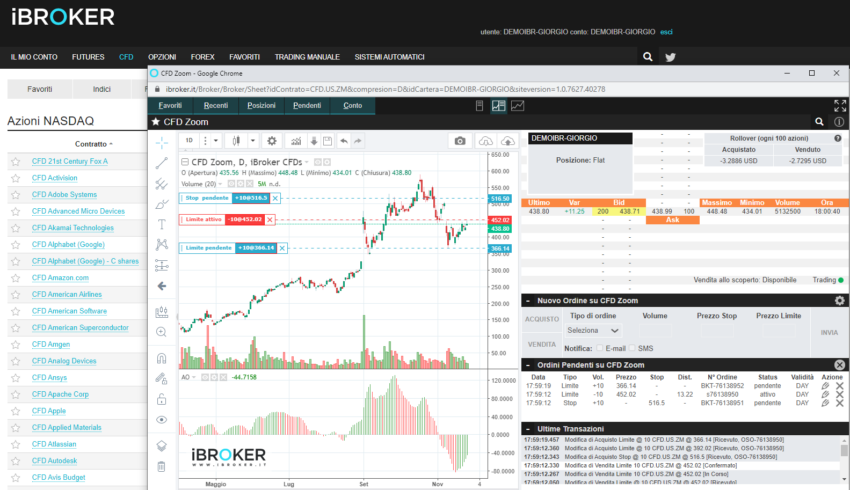Click the ACQUISTO button
Screen dimensions: 850x490
(542, 319)
